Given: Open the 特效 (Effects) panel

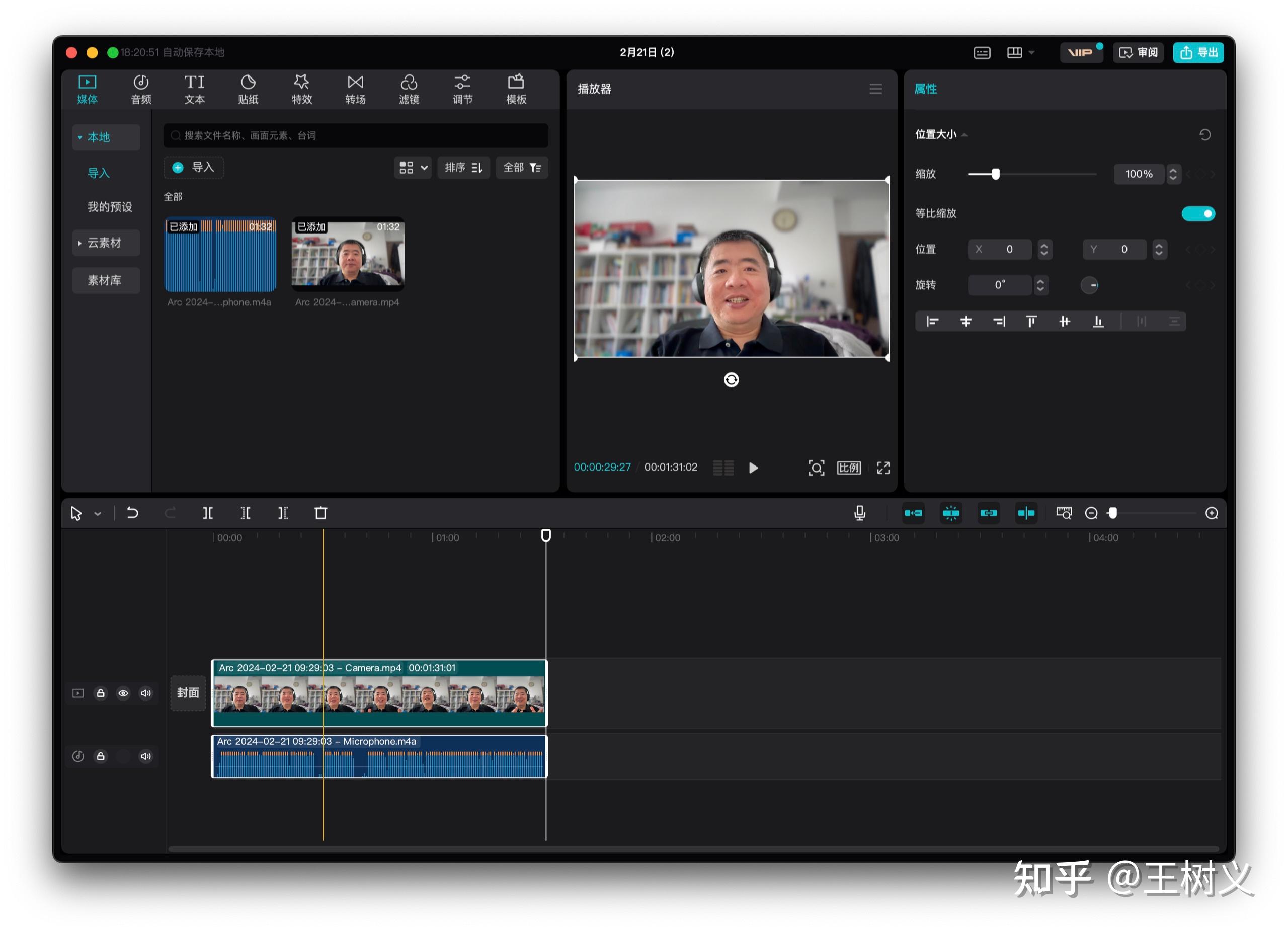Looking at the screenshot, I should click(x=301, y=89).
